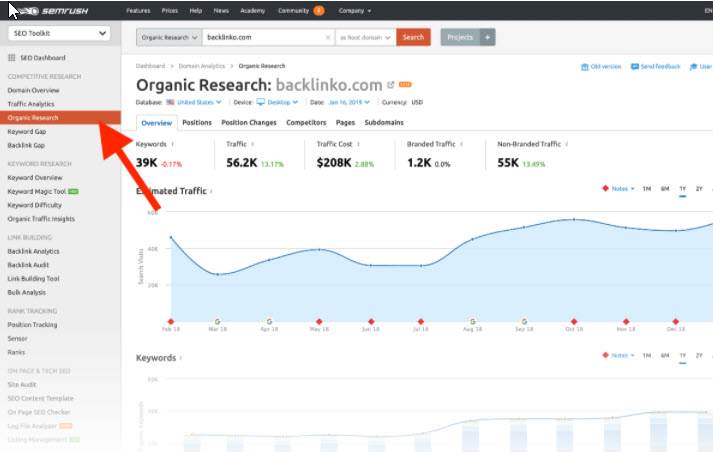713x452 pixels.
Task: Click the plus icon next to Projects
Action: click(488, 37)
